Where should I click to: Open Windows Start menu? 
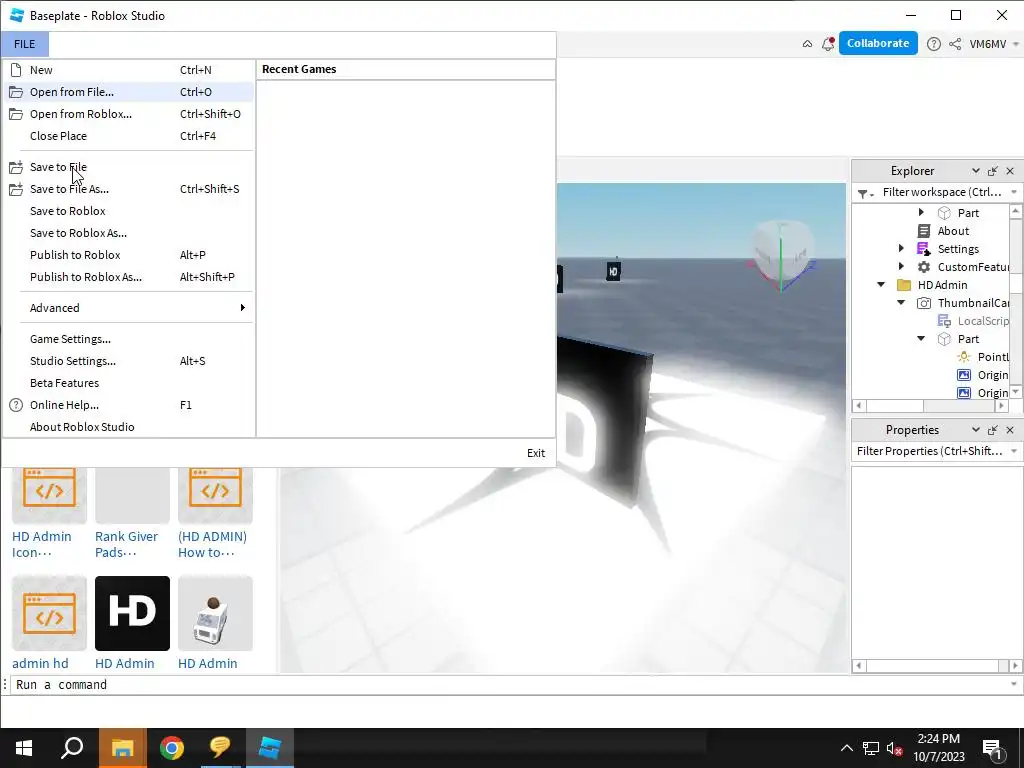[24, 748]
